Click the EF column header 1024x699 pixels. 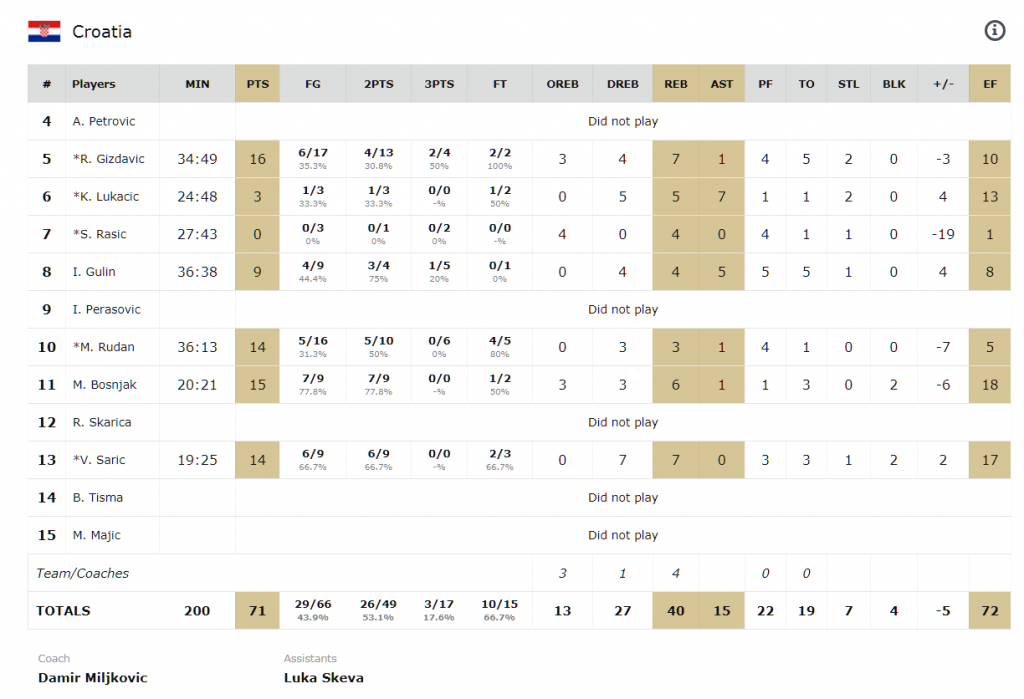tap(990, 84)
